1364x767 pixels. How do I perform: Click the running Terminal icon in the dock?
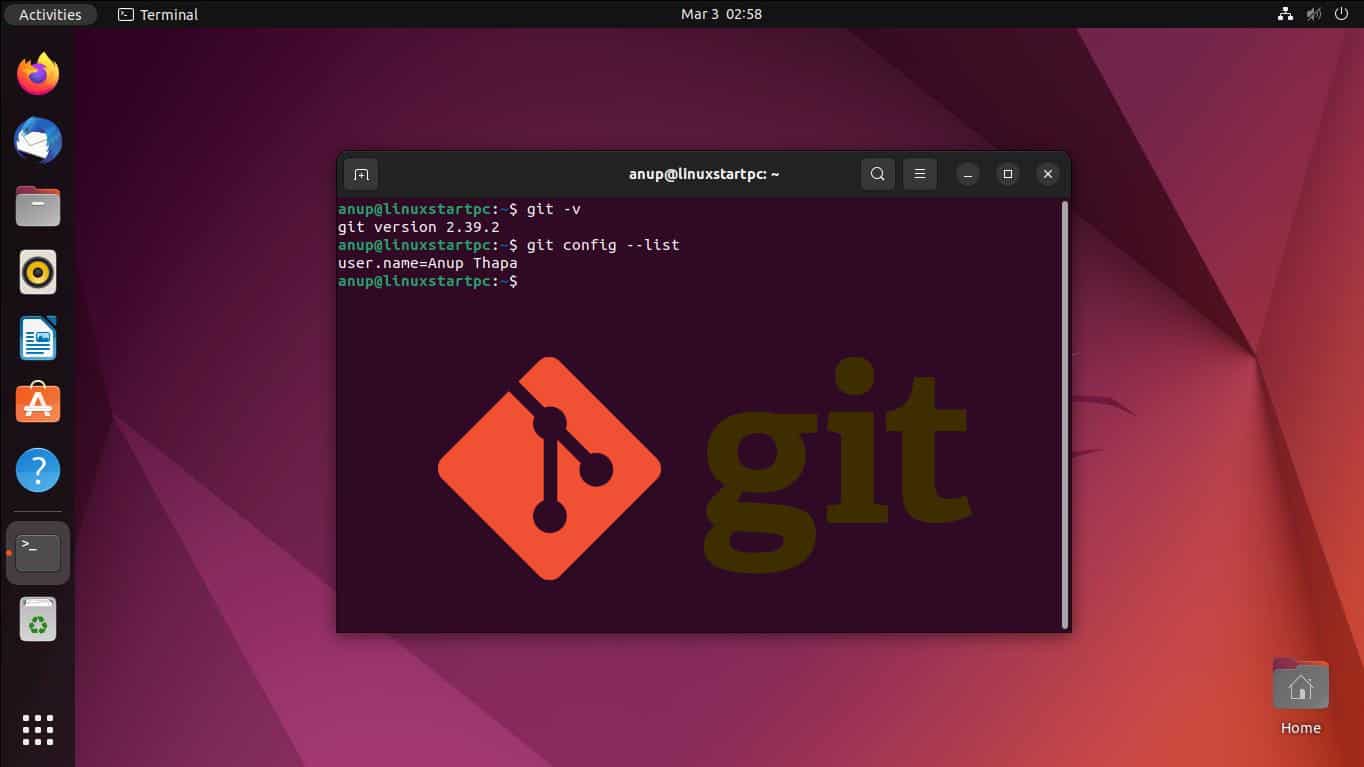[x=37, y=551]
